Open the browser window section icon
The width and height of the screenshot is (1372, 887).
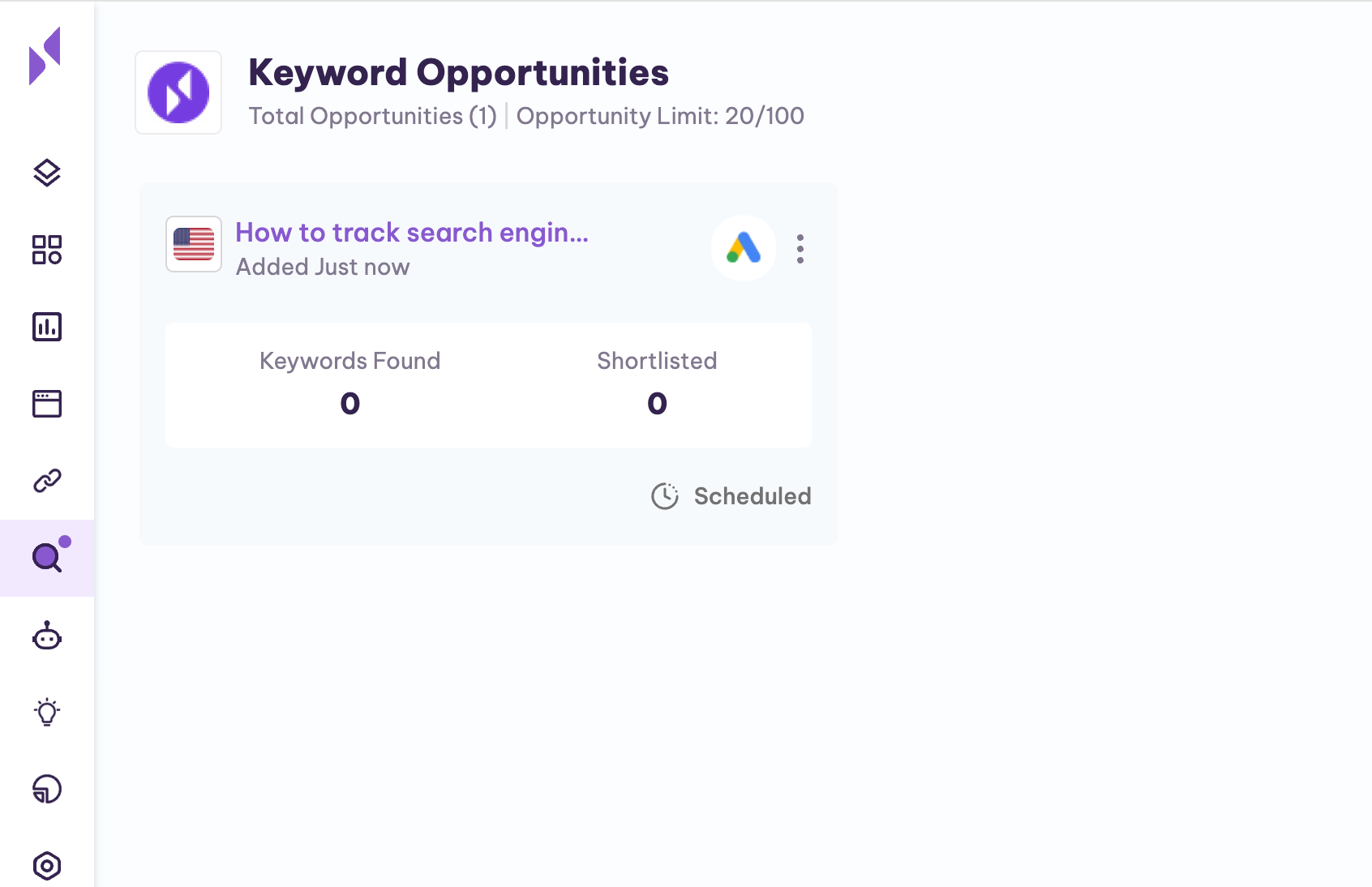46,403
